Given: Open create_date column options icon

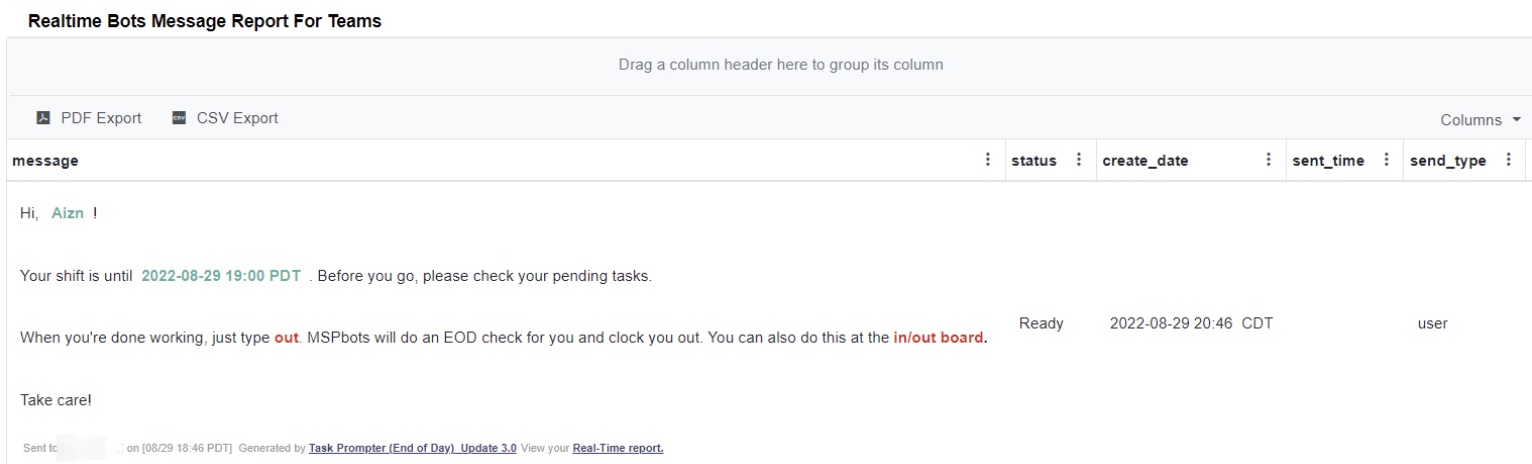Looking at the screenshot, I should 1268,160.
